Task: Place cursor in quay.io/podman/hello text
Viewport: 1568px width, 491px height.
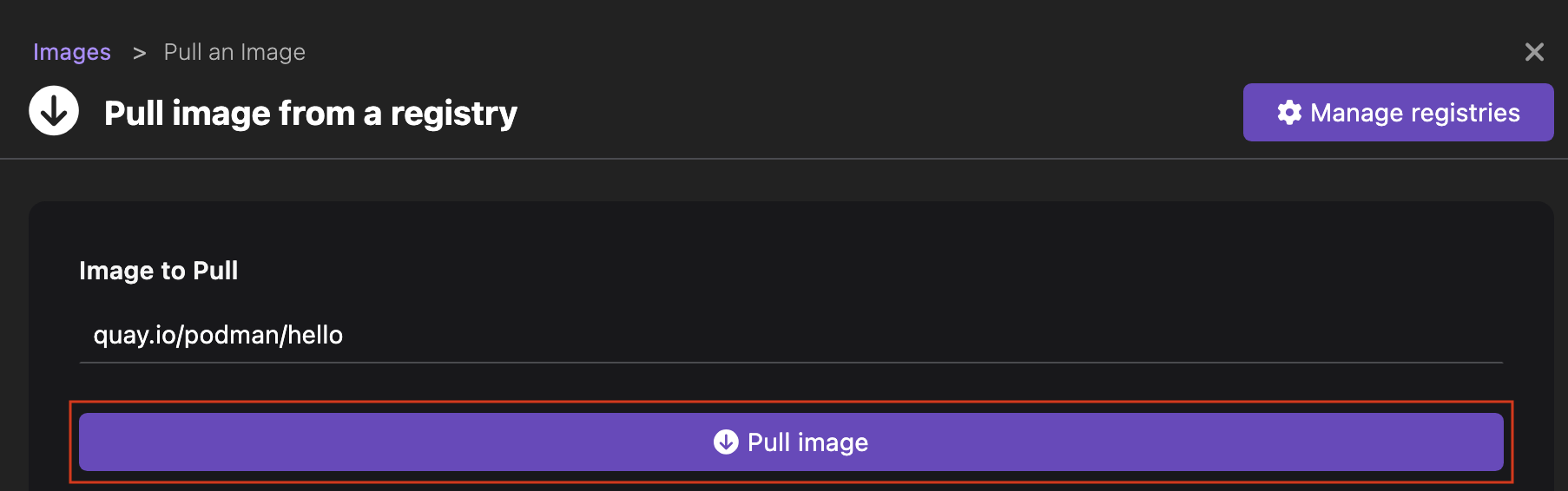Action: click(218, 336)
